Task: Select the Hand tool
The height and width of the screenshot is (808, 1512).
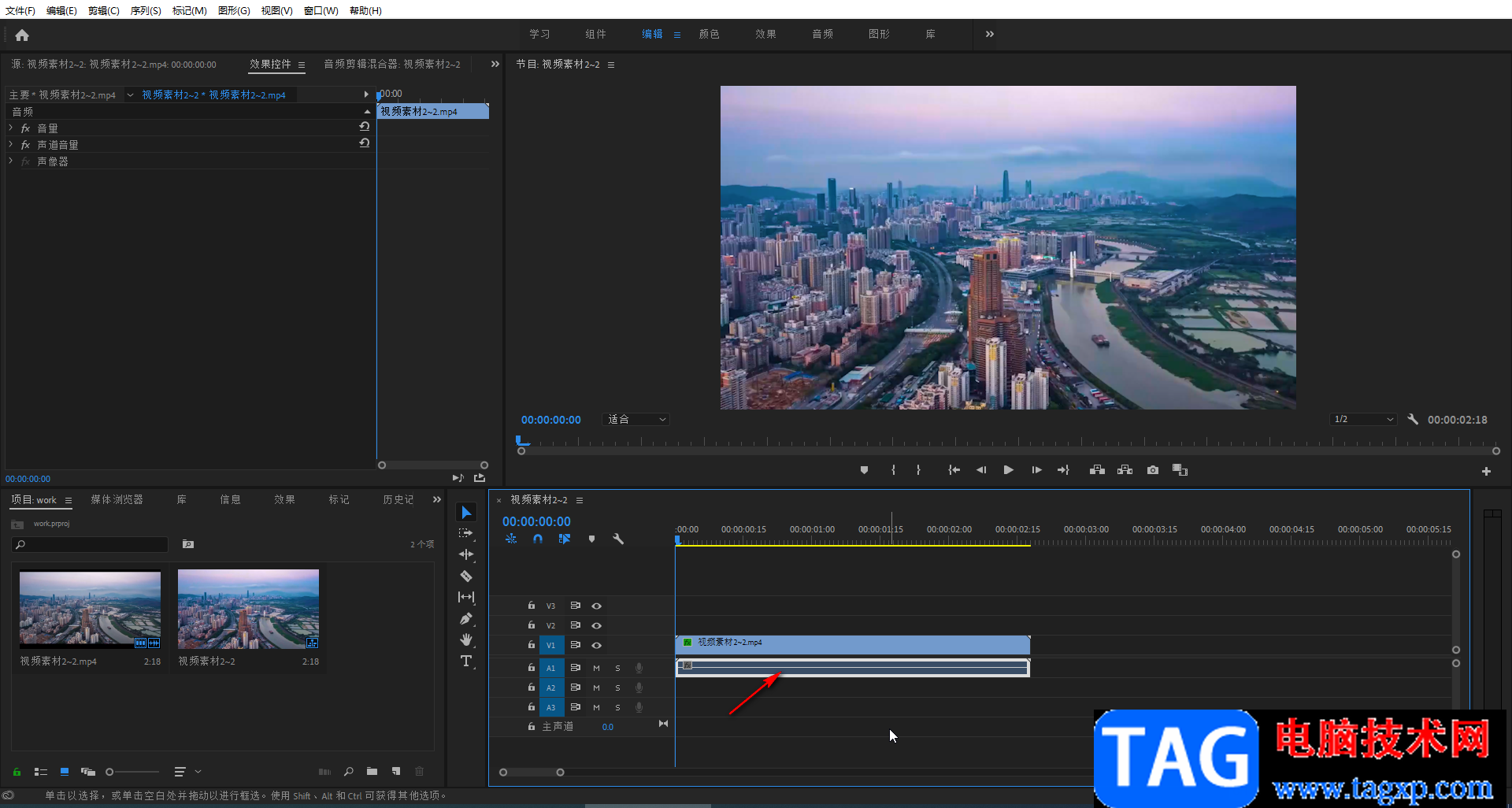Action: 466,639
